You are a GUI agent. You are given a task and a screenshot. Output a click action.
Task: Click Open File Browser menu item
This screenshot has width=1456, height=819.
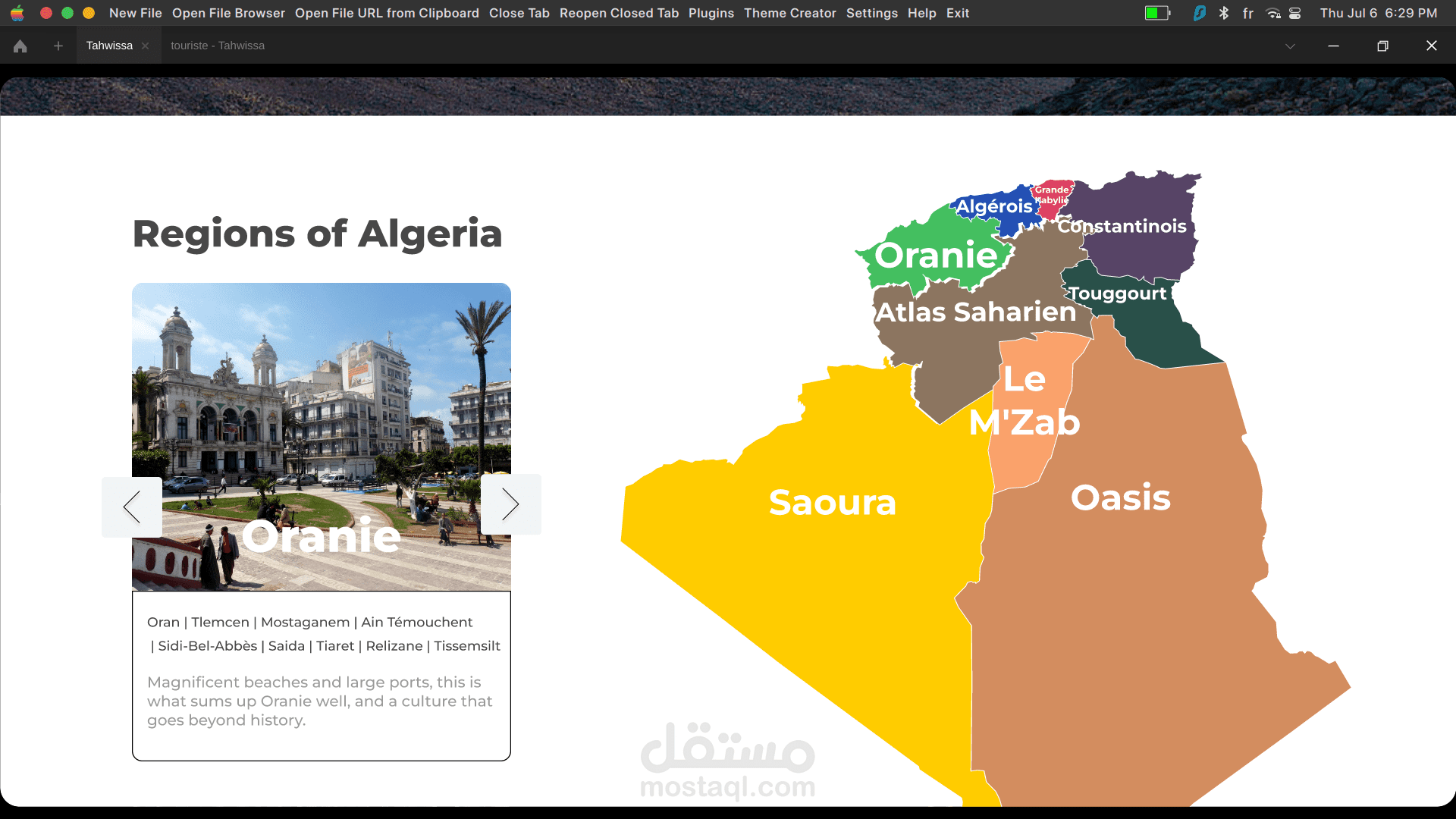(x=228, y=13)
